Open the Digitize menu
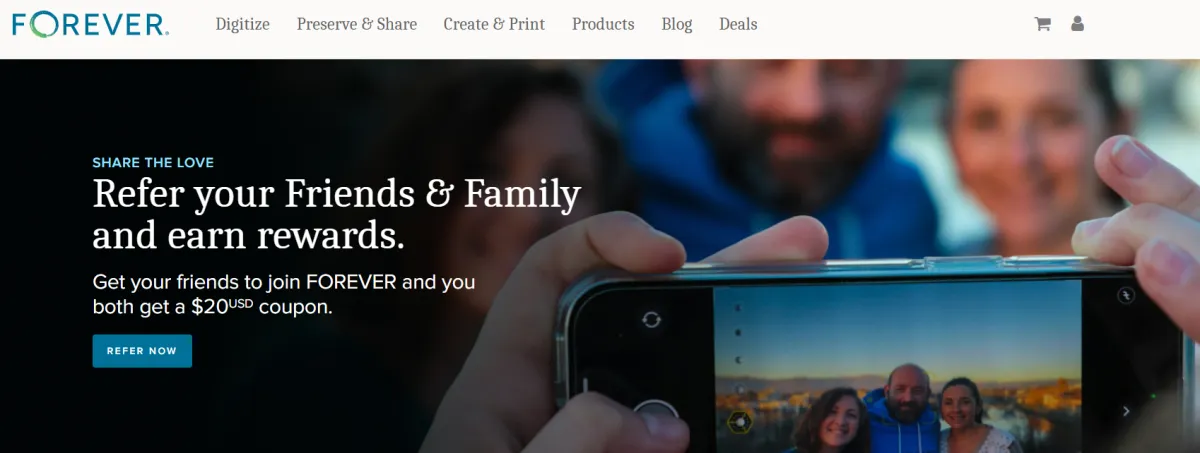 (243, 24)
